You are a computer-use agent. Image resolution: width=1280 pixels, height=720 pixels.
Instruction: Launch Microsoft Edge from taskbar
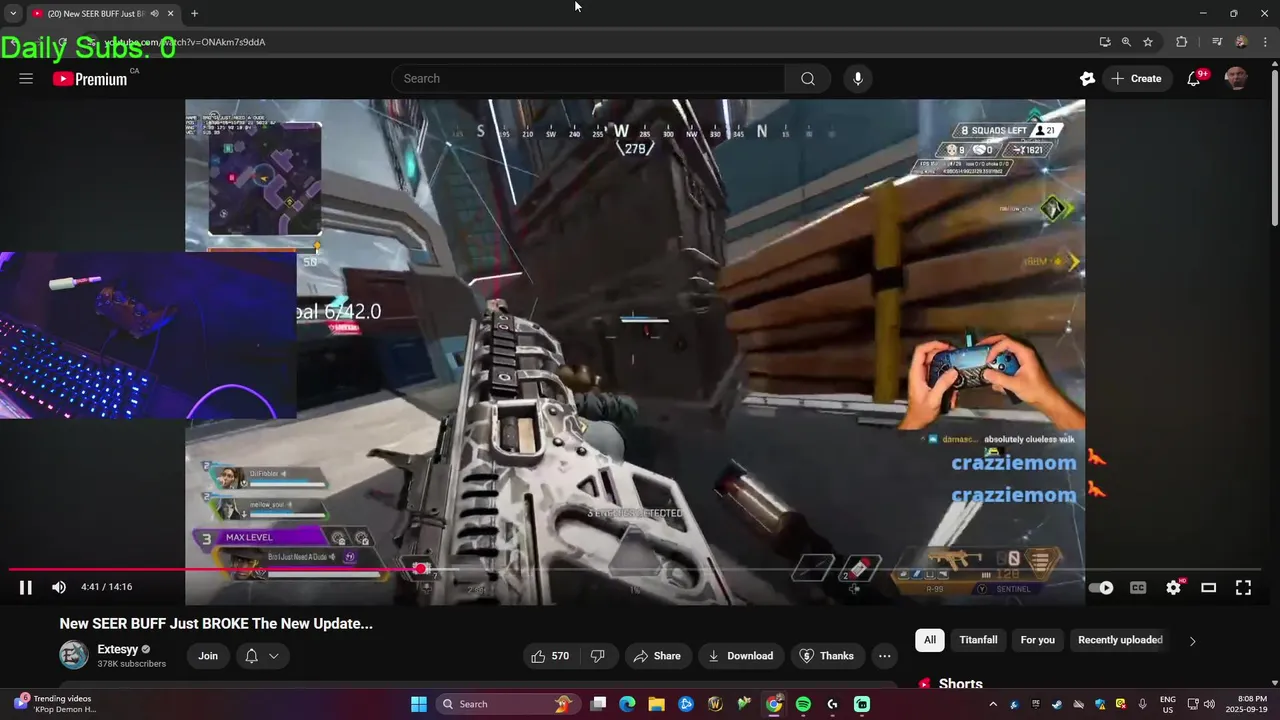[627, 704]
